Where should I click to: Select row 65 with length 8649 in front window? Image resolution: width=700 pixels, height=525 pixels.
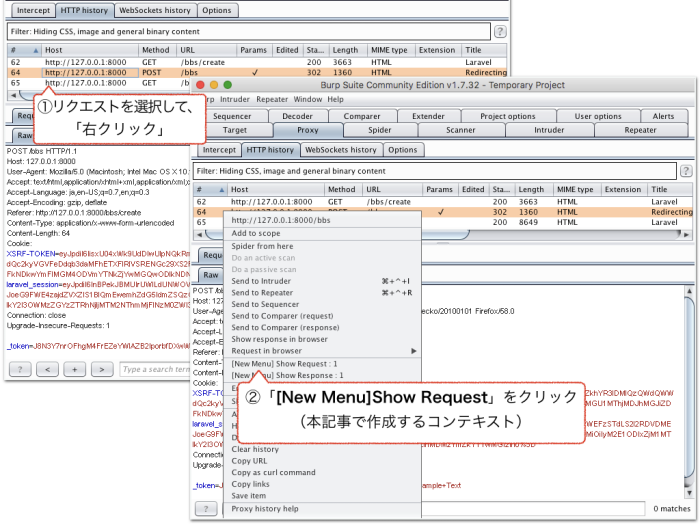(x=443, y=222)
